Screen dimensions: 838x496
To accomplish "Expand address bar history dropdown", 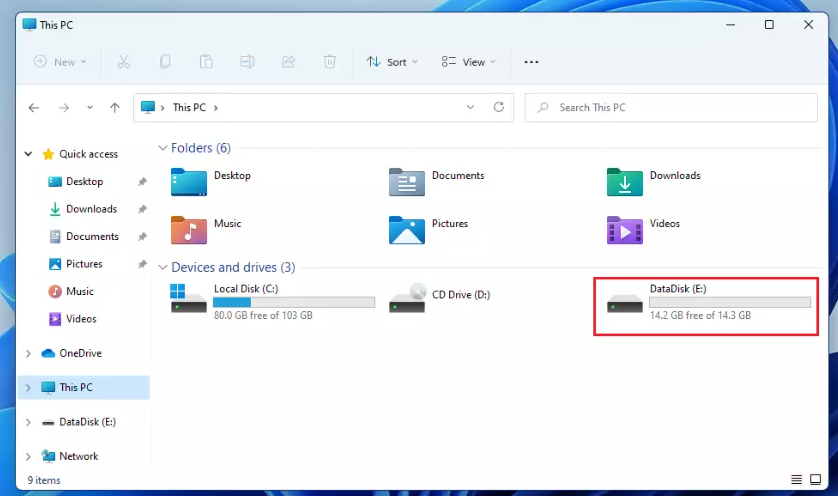I will click(470, 107).
